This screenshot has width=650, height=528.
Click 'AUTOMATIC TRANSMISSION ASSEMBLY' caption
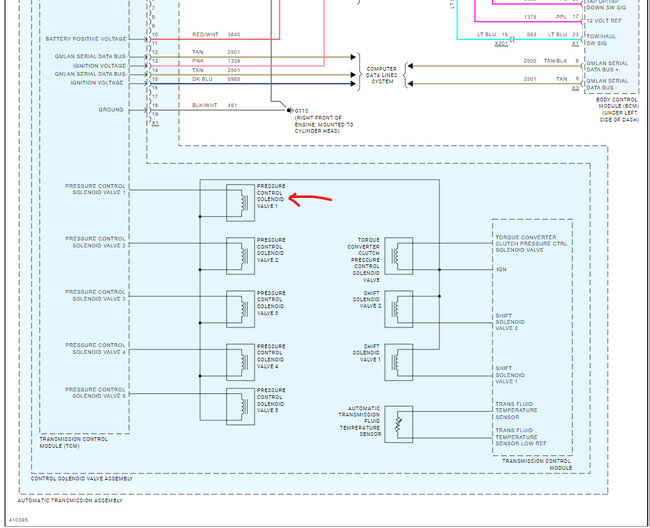[x=70, y=501]
